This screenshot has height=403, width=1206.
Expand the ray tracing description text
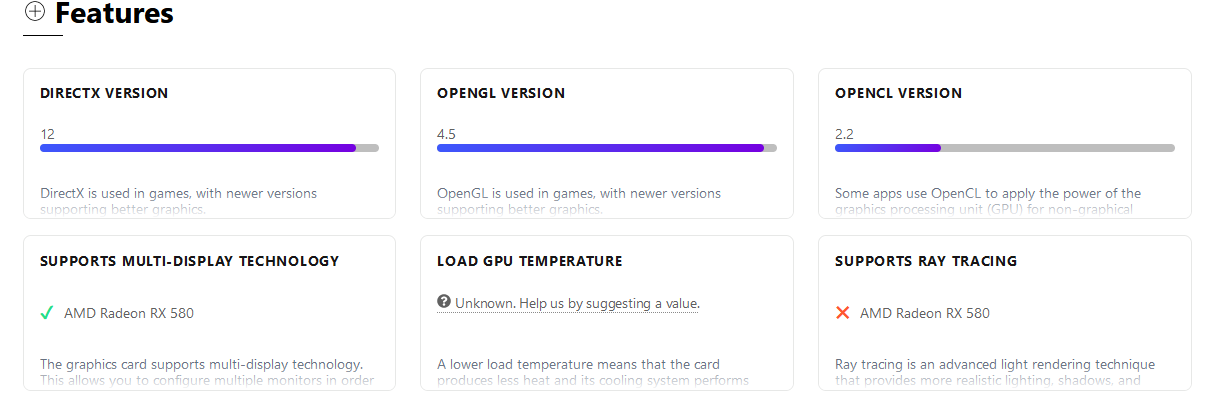(x=994, y=372)
